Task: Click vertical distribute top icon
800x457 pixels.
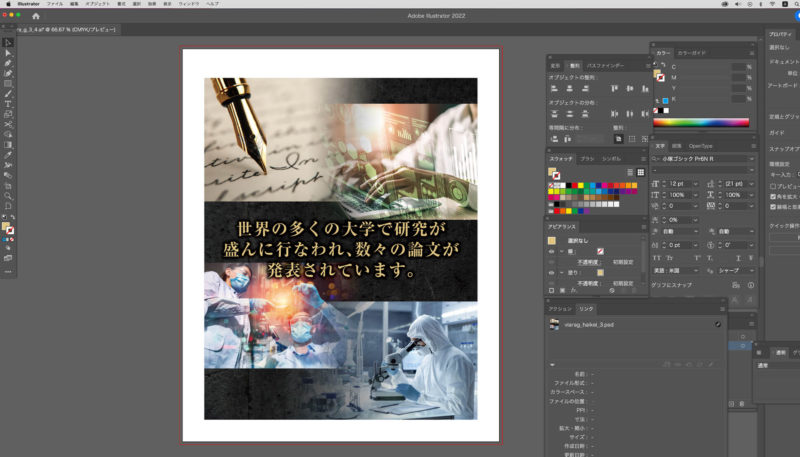Action: pyautogui.click(x=555, y=114)
